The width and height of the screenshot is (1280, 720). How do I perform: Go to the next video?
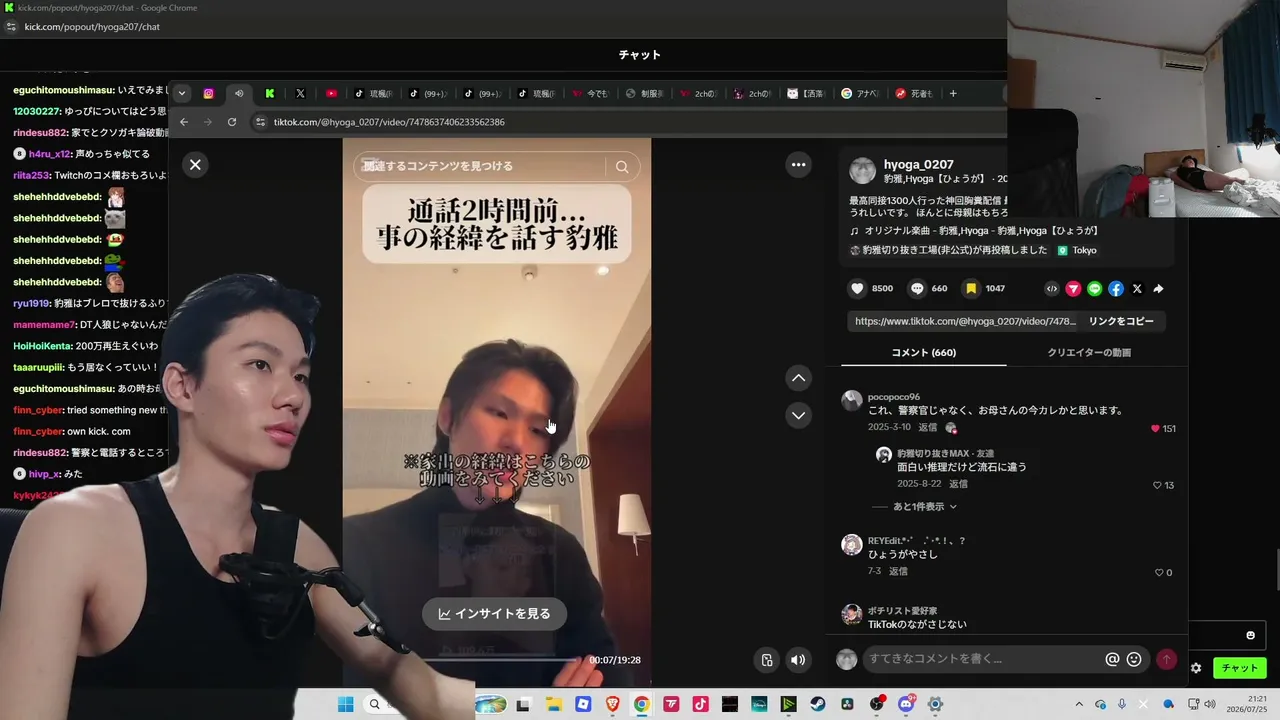pos(798,415)
